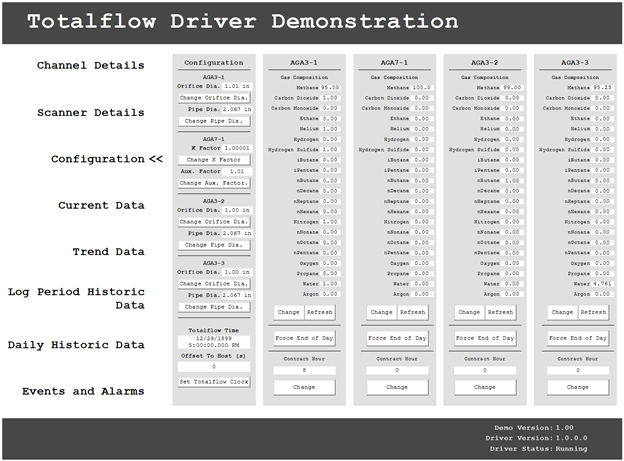Click gas composition Change button in AGA3-3
Image resolution: width=624 pixels, height=461 pixels.
[x=562, y=313]
